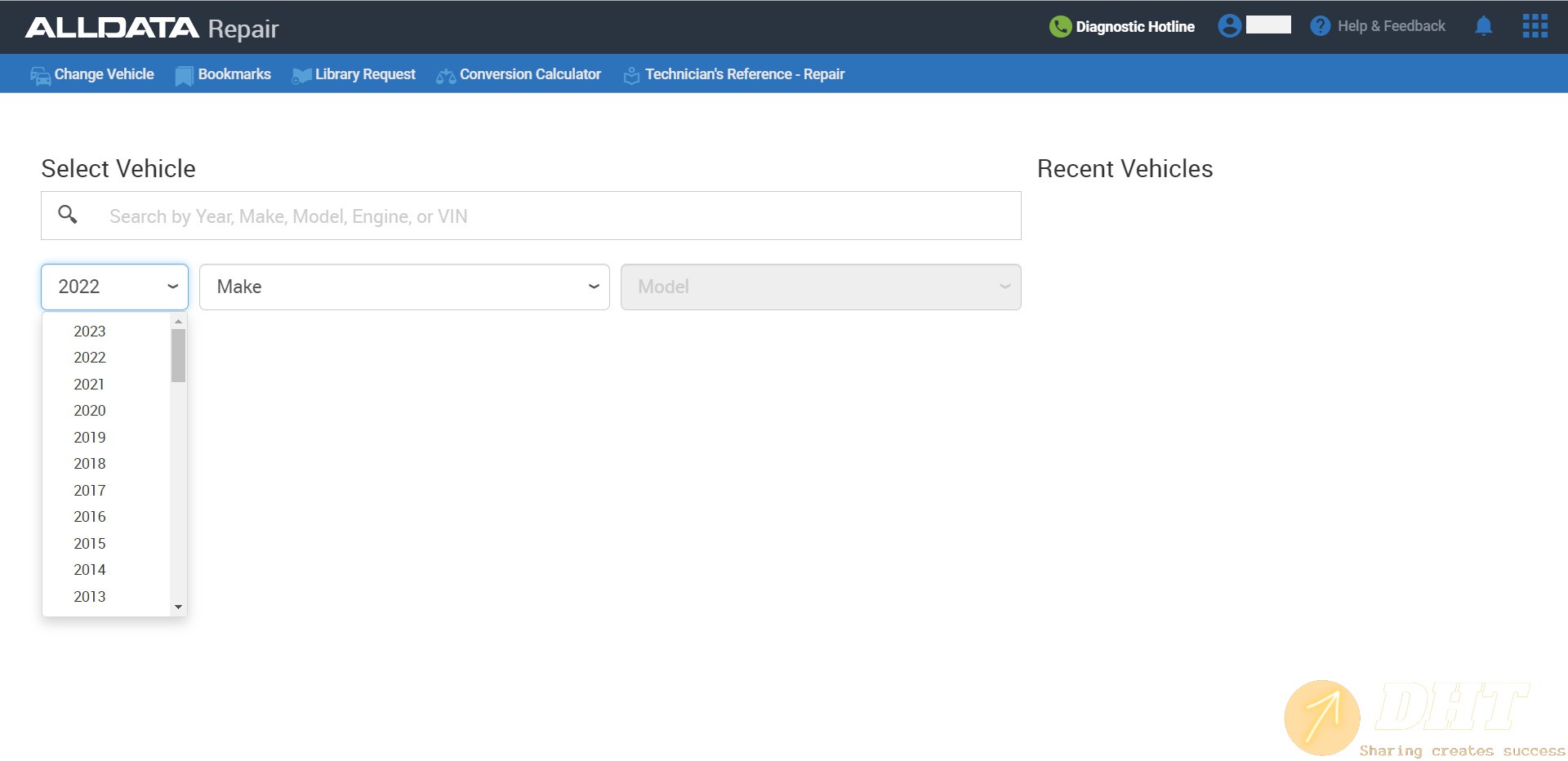Click the green Diagnostic Hotline phone icon
The image size is (1568, 761).
tap(1060, 26)
